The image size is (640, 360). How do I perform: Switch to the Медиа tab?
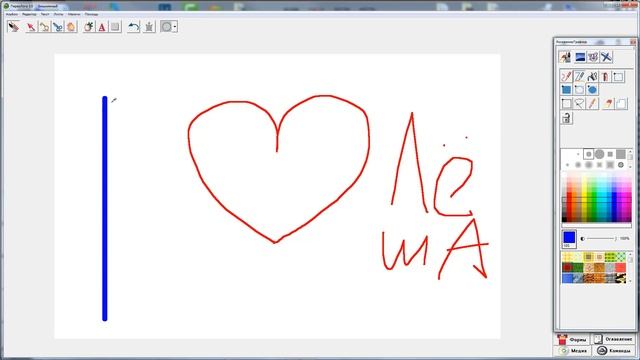tap(573, 351)
